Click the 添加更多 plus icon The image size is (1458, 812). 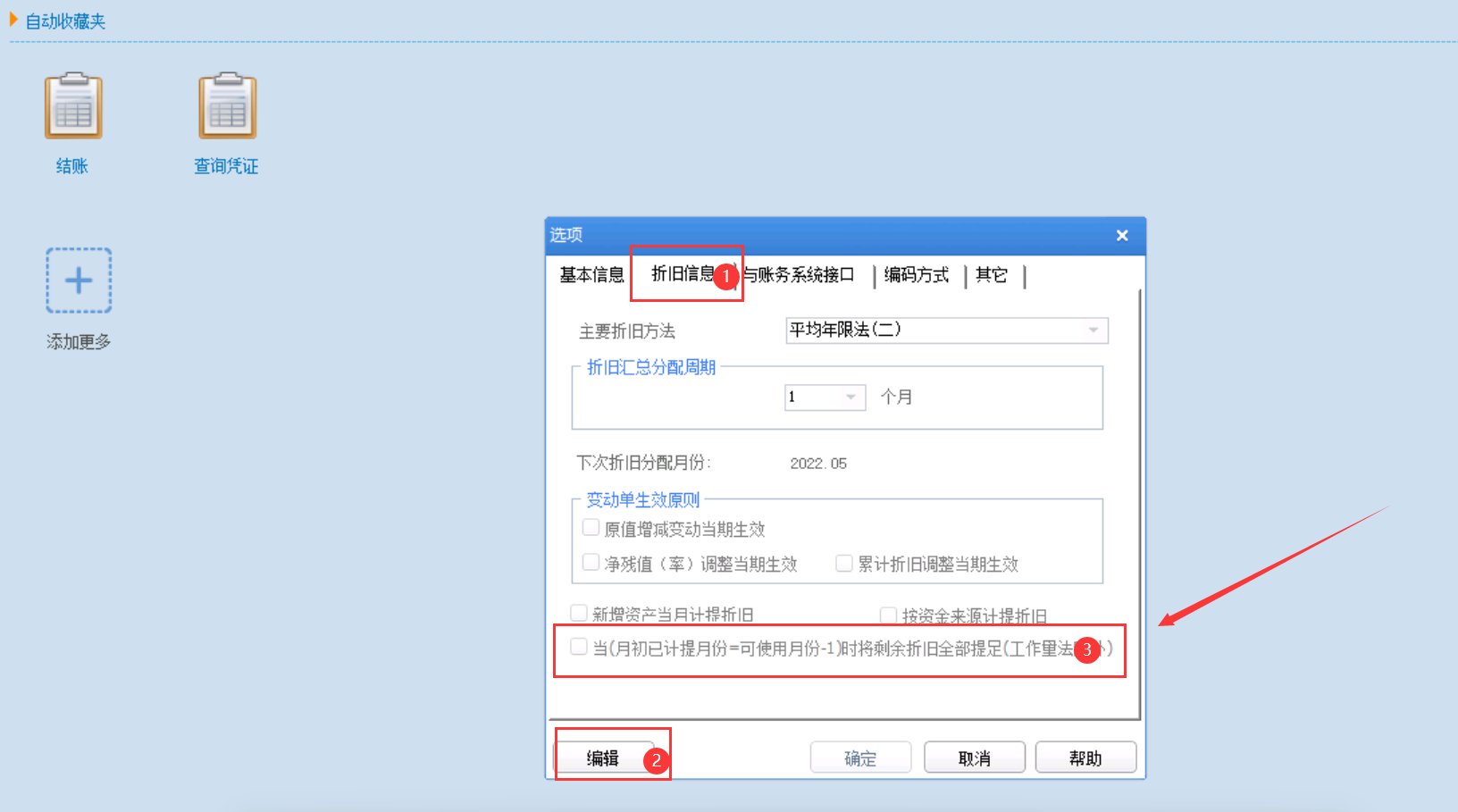coord(79,280)
